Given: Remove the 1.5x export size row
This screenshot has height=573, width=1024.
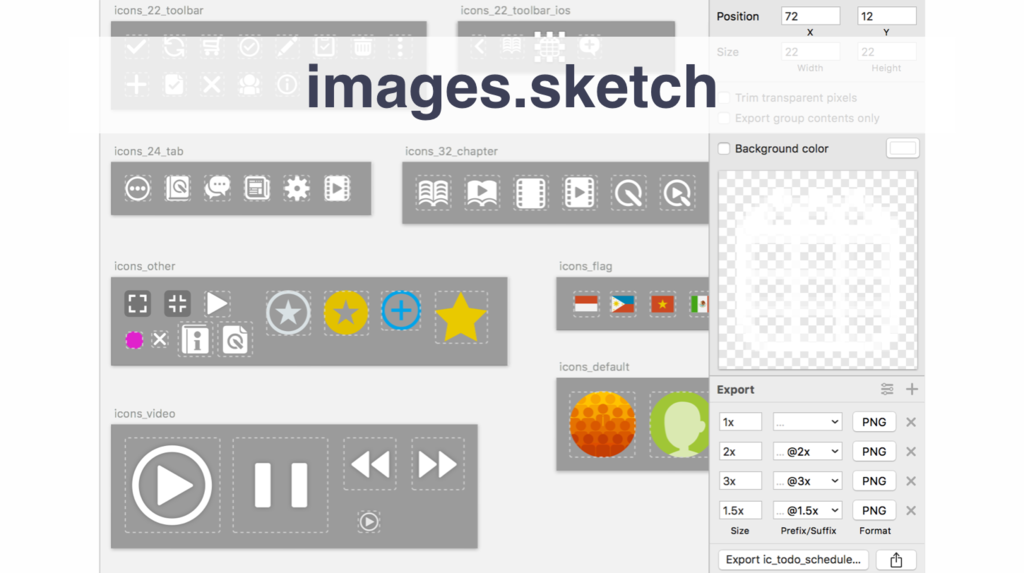Looking at the screenshot, I should pos(911,510).
